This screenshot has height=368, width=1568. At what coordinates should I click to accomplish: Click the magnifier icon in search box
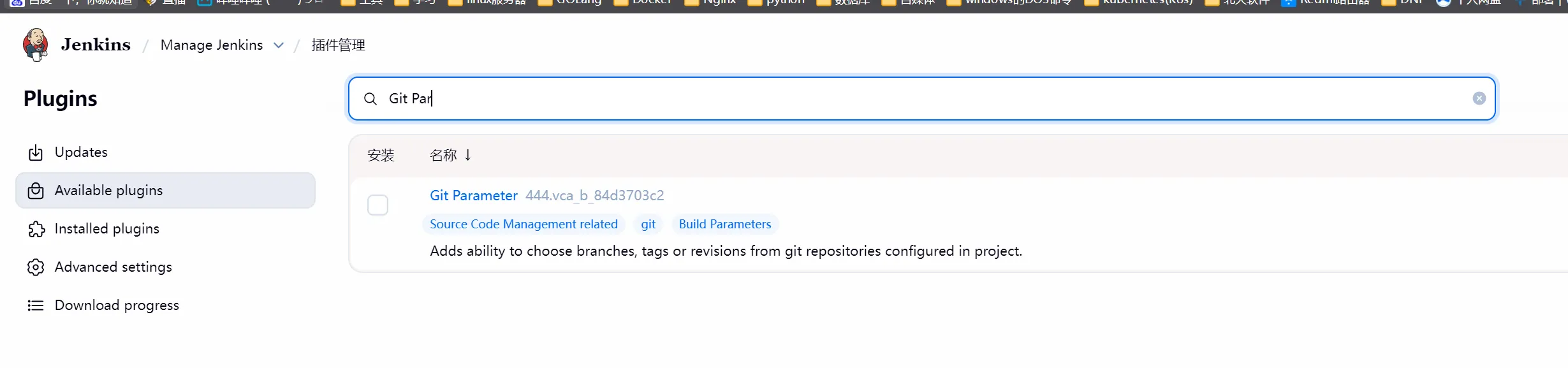point(370,99)
